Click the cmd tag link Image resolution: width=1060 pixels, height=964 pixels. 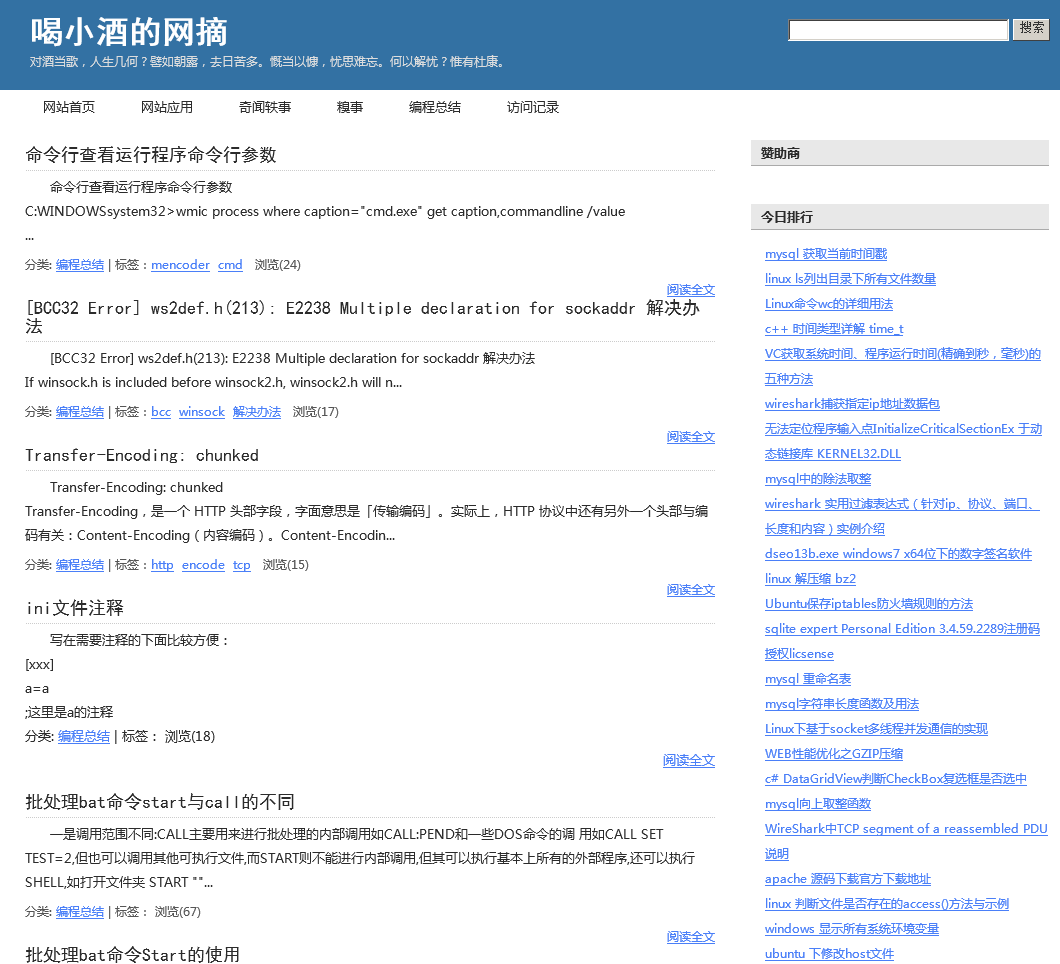[x=230, y=265]
